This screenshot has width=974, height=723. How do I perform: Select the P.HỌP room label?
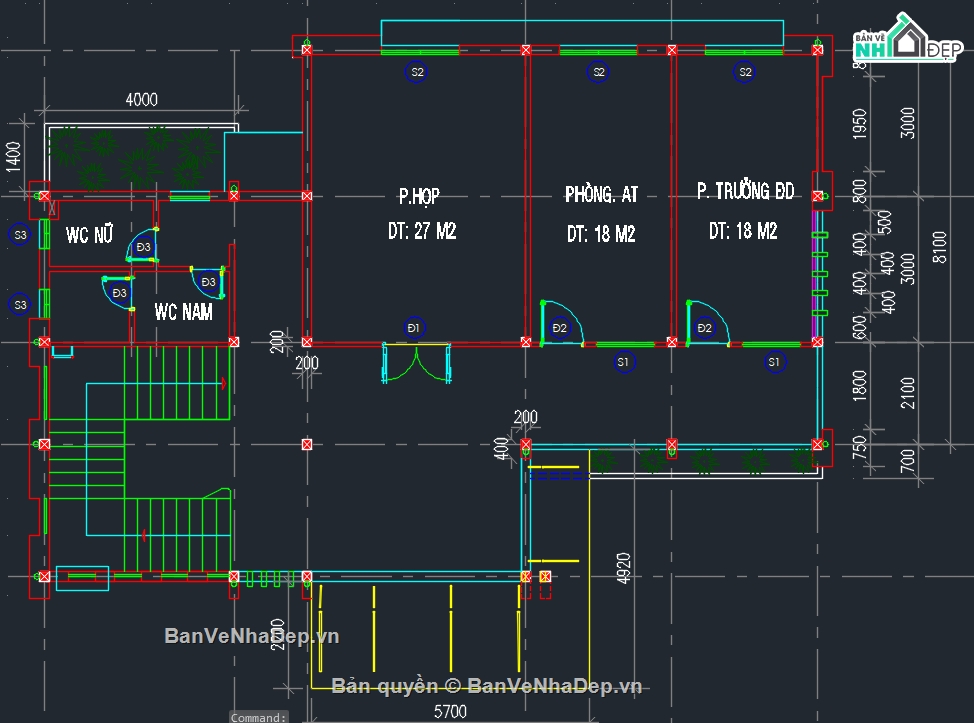point(419,196)
